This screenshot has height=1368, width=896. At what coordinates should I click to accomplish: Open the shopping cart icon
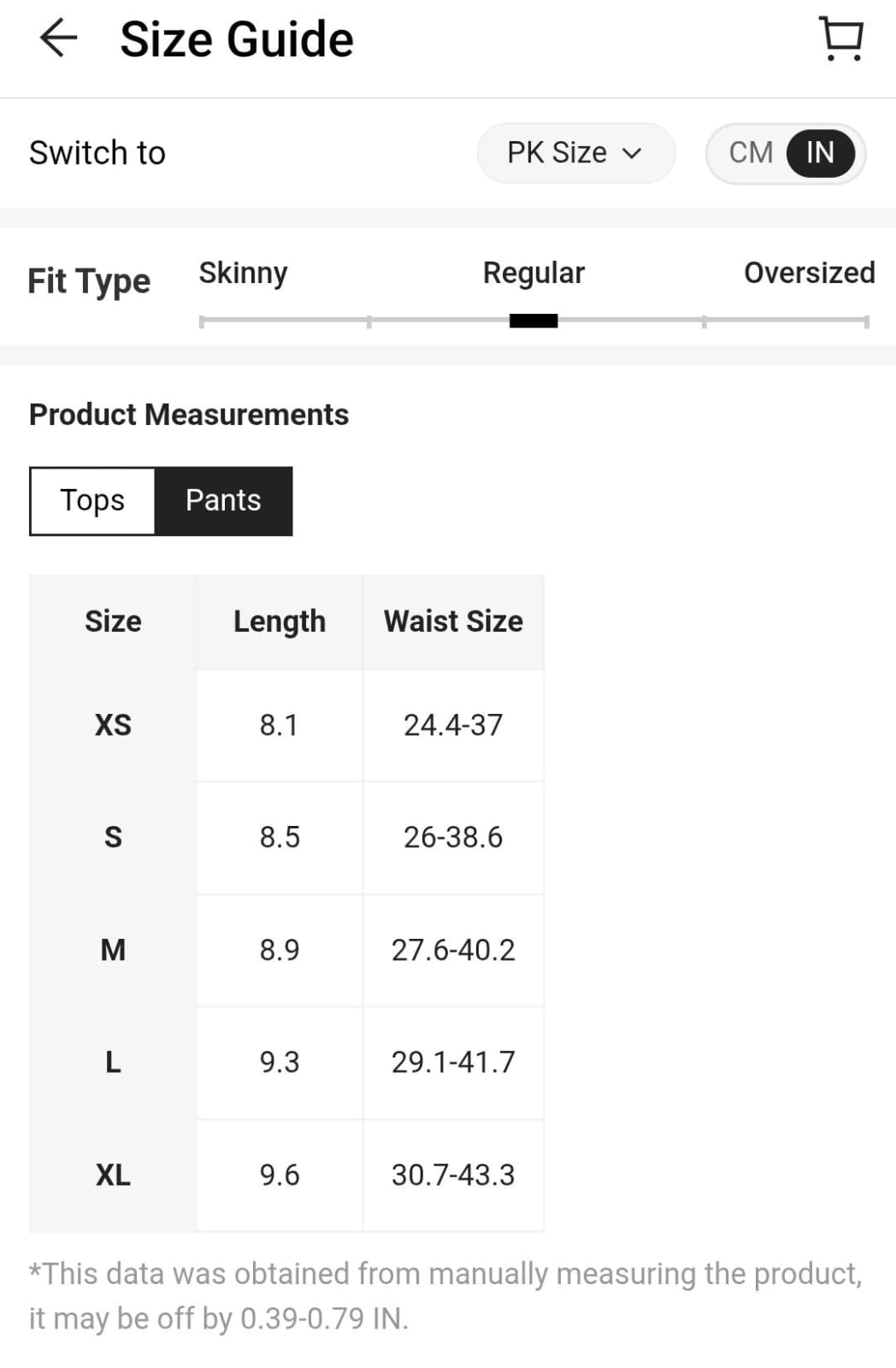(841, 39)
